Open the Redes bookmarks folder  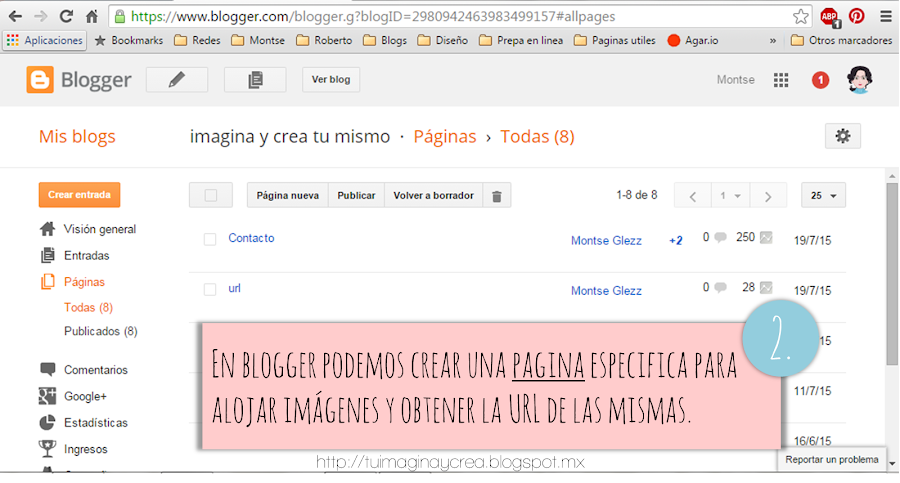[x=197, y=40]
